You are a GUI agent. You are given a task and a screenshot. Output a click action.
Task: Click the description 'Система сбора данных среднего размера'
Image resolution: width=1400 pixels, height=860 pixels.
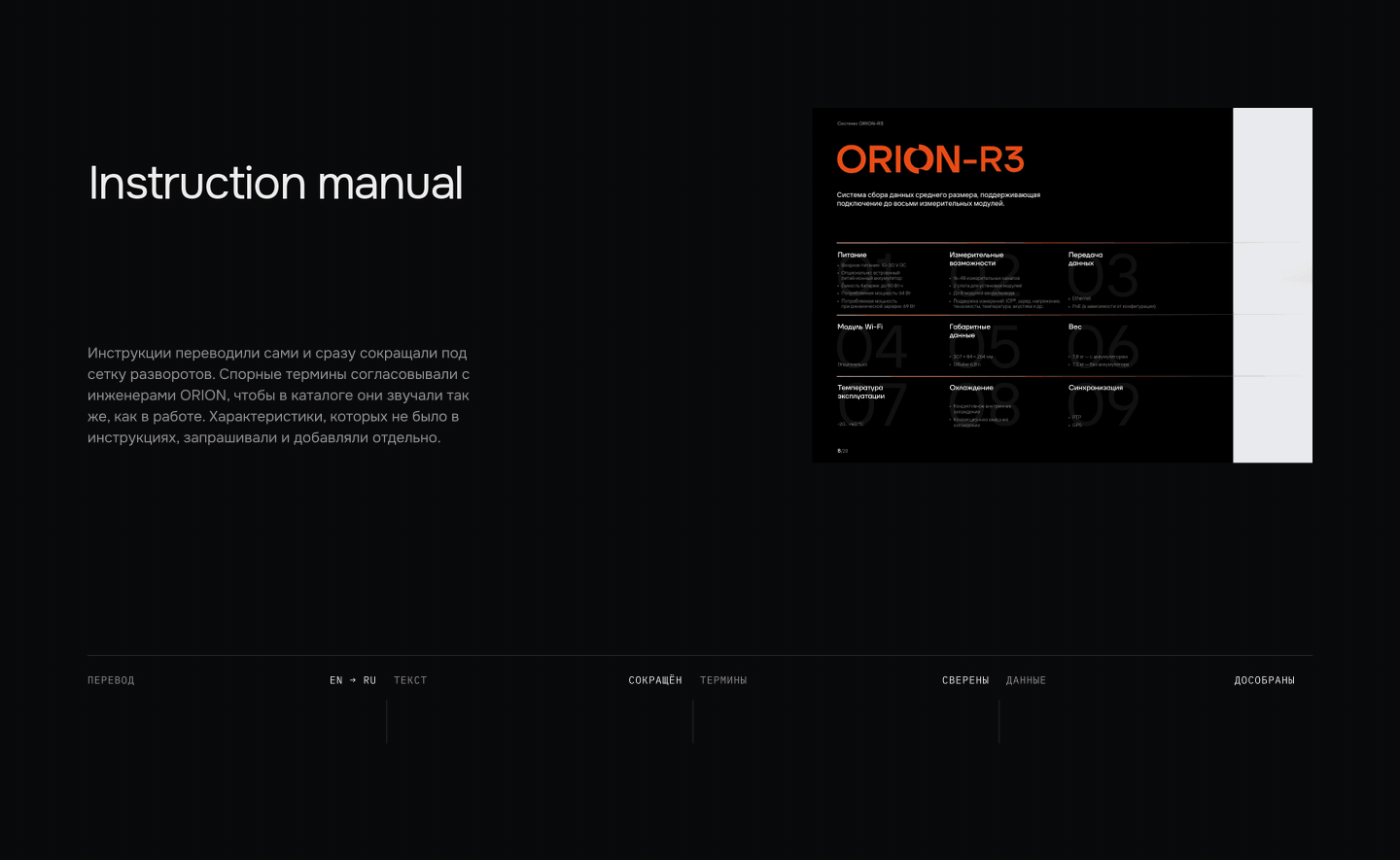point(938,199)
